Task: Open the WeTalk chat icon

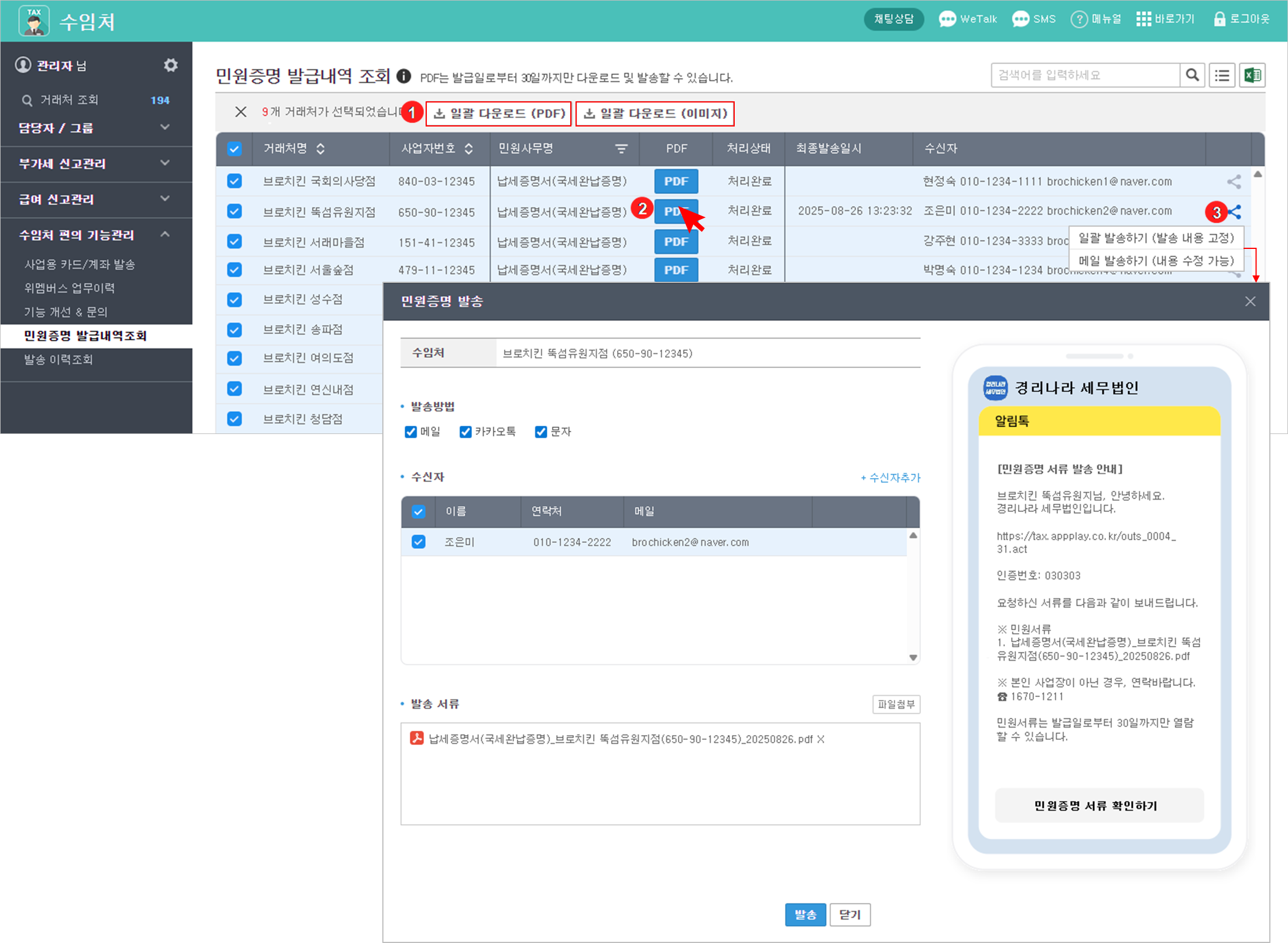Action: [947, 19]
